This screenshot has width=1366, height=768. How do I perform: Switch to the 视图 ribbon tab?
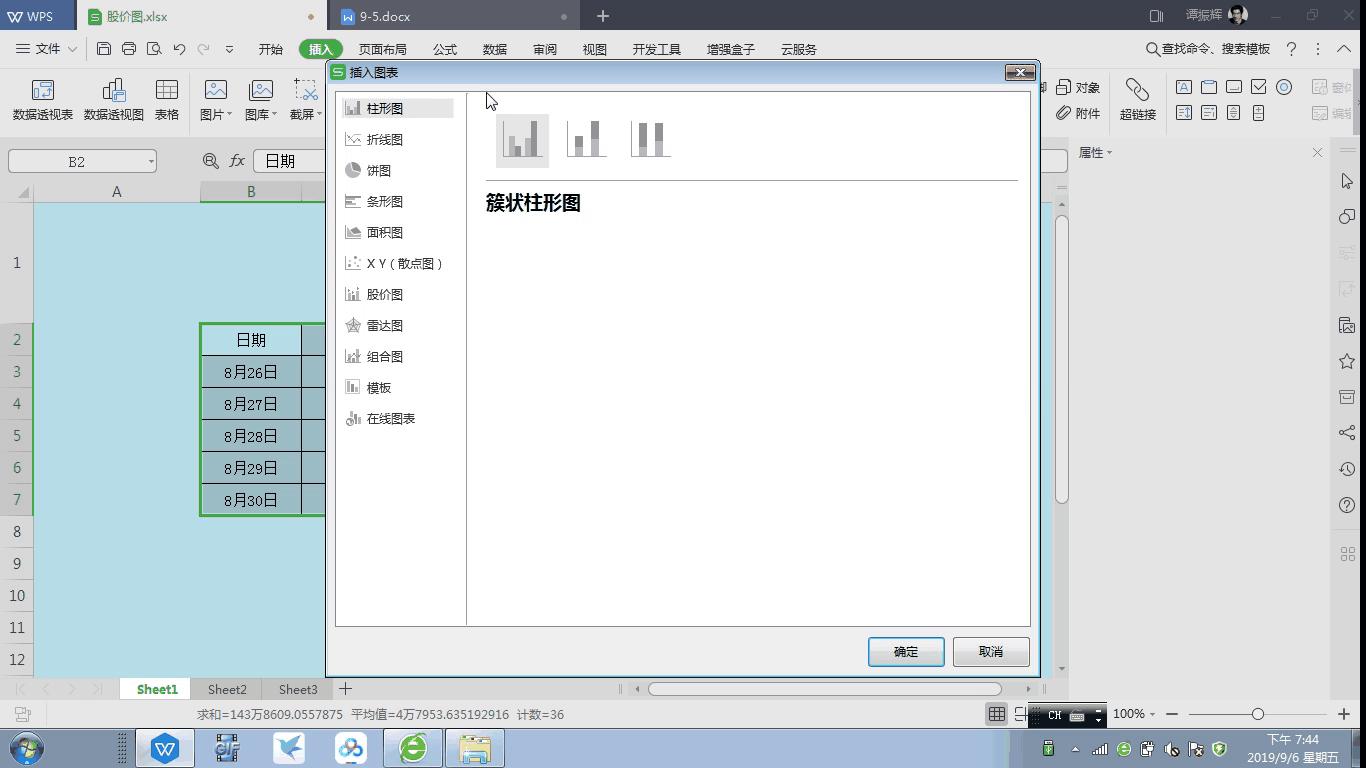[595, 49]
